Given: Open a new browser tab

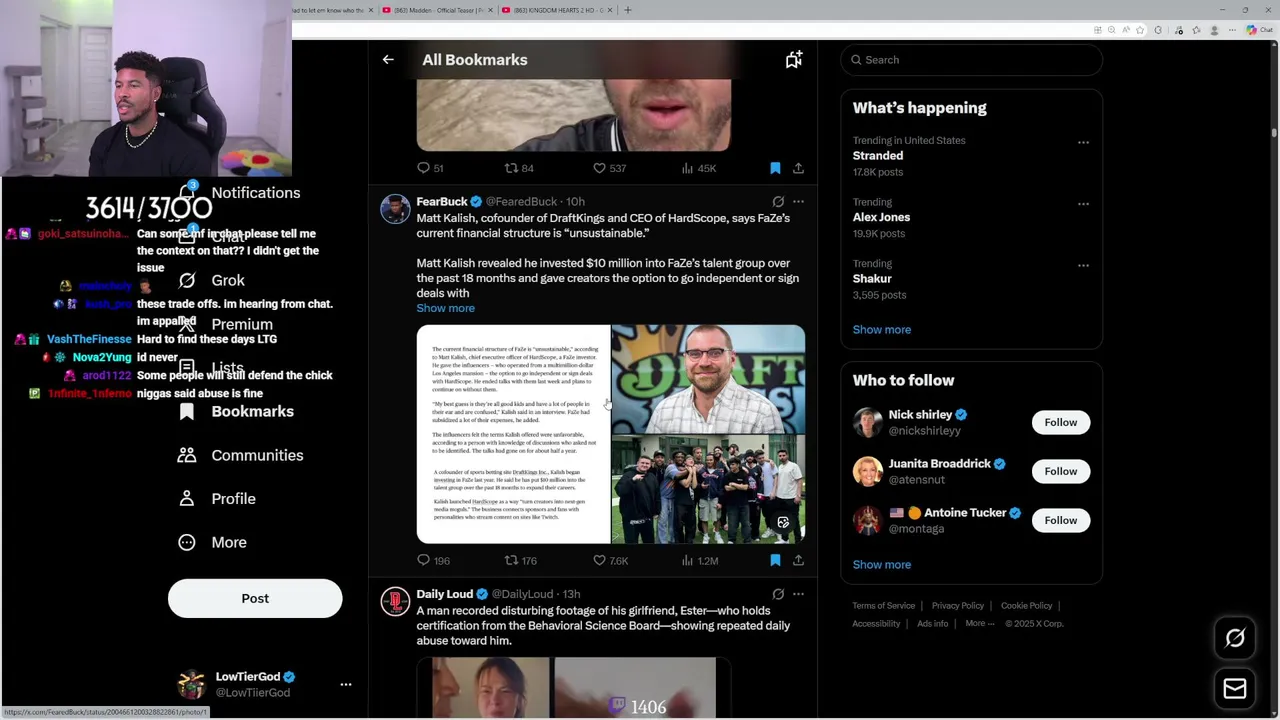Looking at the screenshot, I should (x=627, y=10).
